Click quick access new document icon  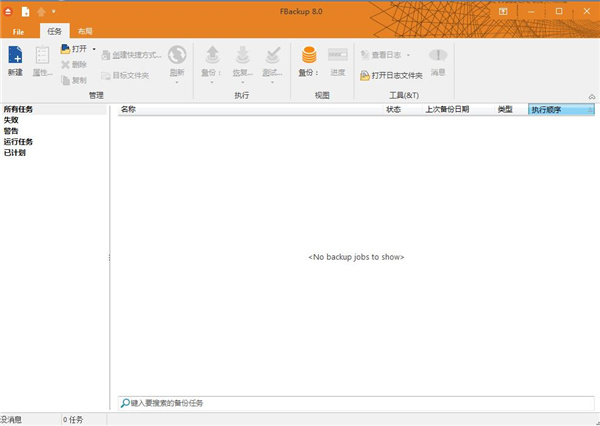[x=26, y=12]
